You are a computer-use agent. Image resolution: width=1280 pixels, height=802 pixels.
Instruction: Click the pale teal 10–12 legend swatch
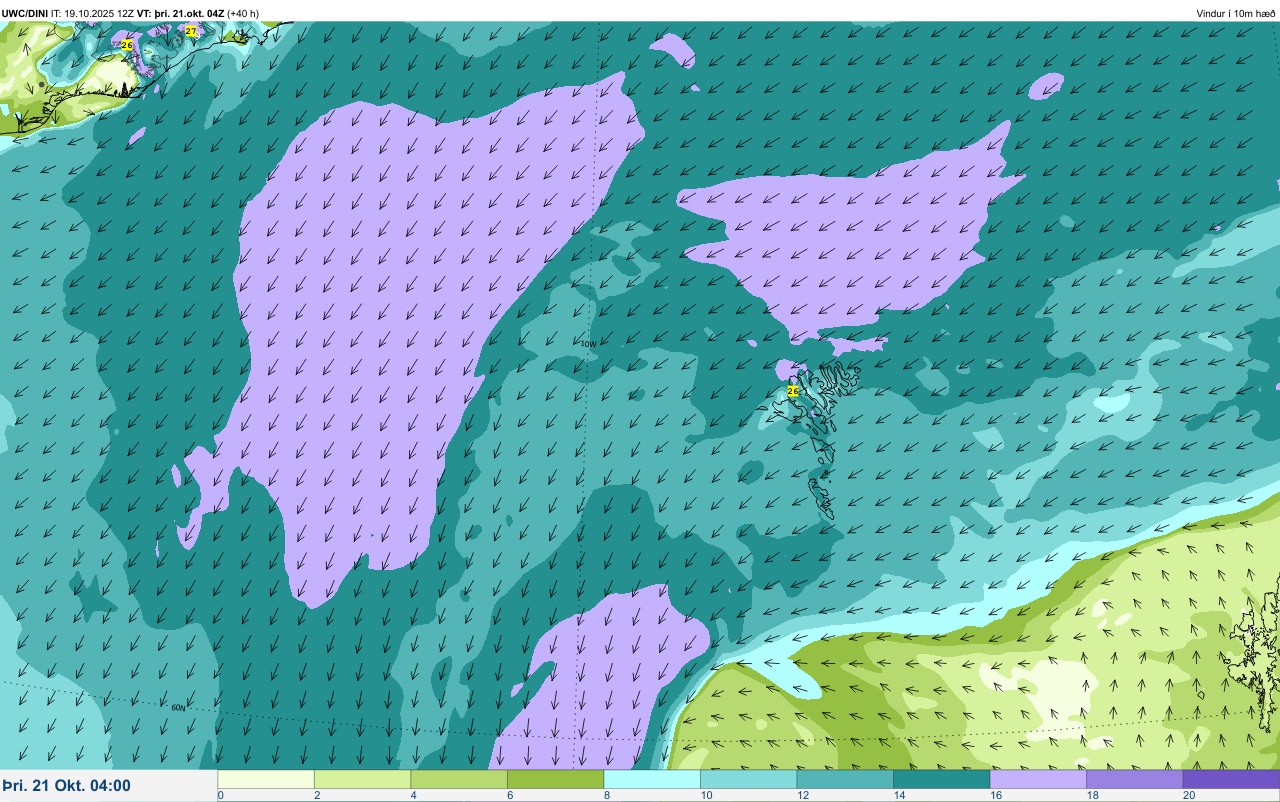tap(748, 779)
